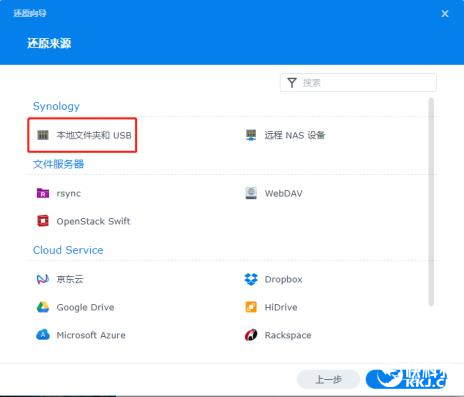The image size is (464, 397).
Task: Choose the rsync folder icon
Action: [43, 193]
